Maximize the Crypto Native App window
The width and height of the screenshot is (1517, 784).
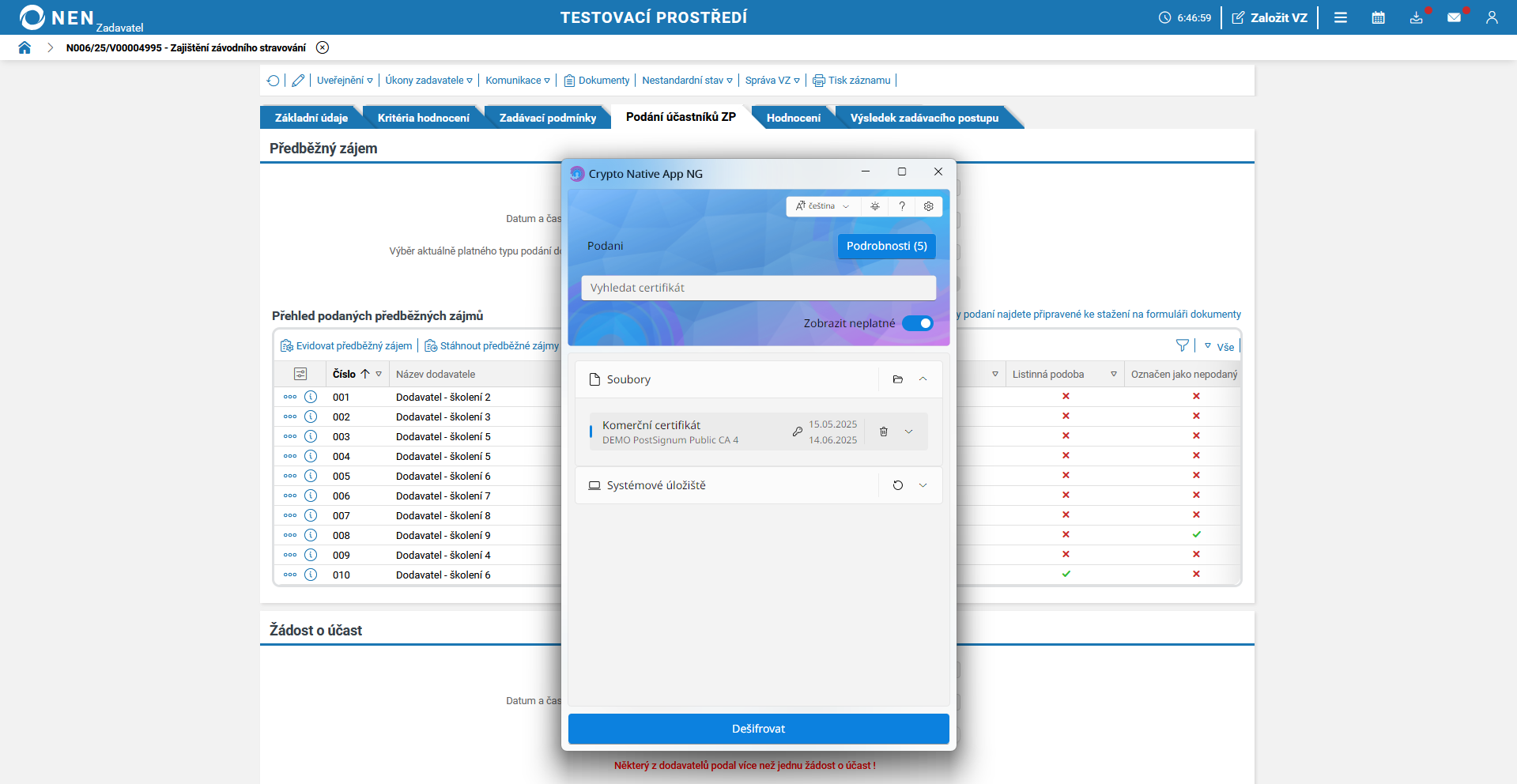(902, 171)
